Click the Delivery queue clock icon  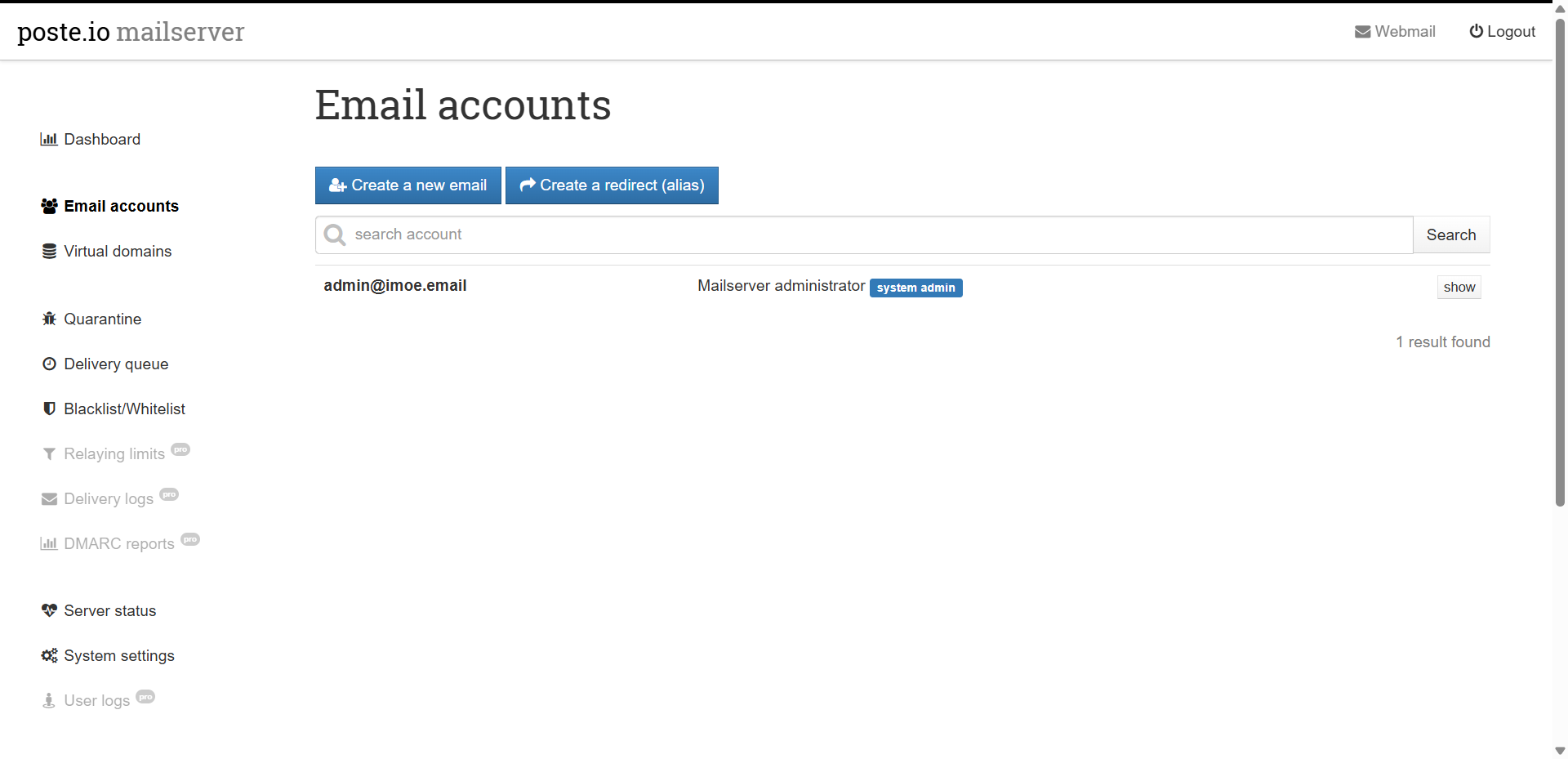[49, 364]
